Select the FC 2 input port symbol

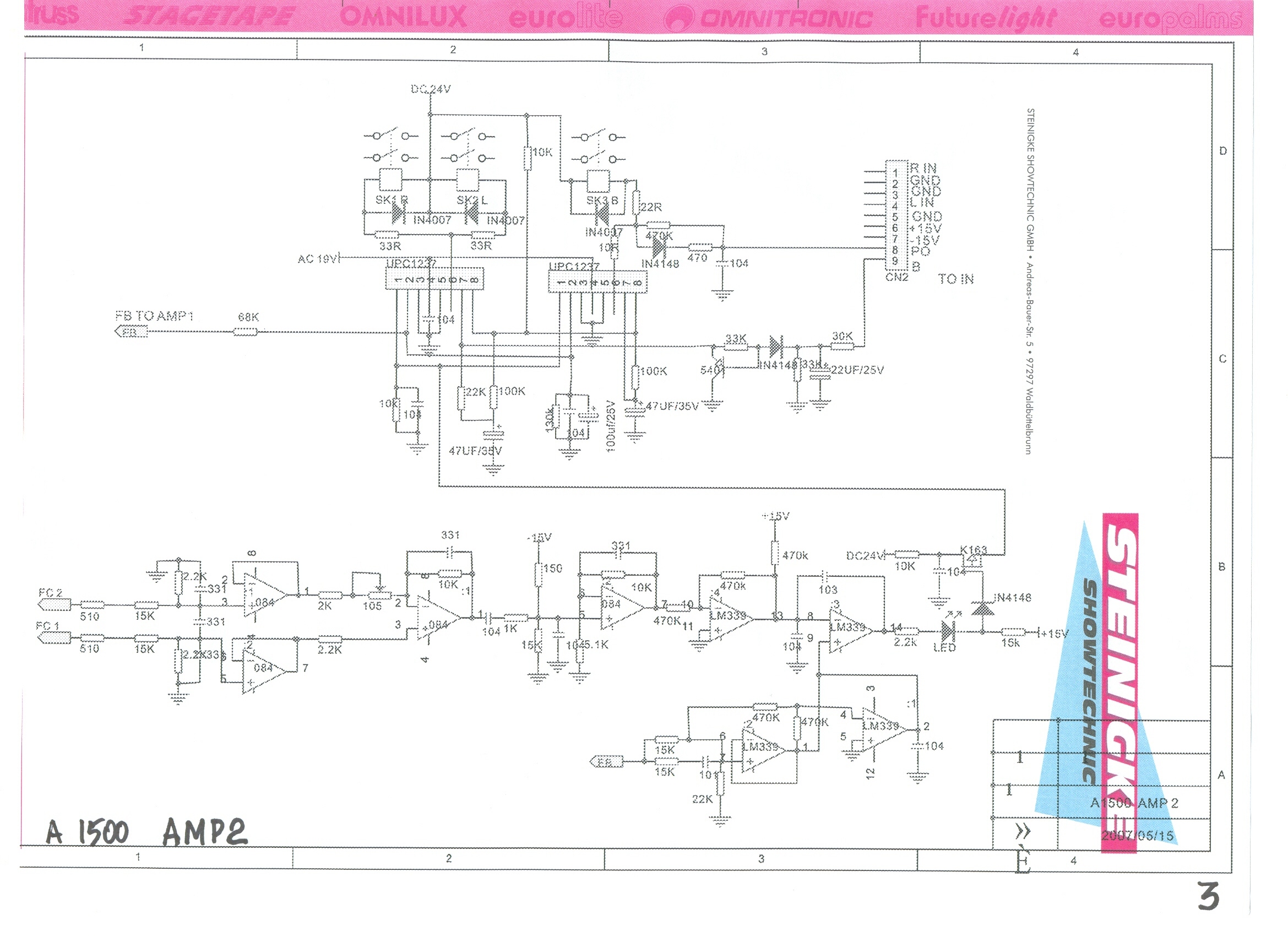pyautogui.click(x=55, y=605)
